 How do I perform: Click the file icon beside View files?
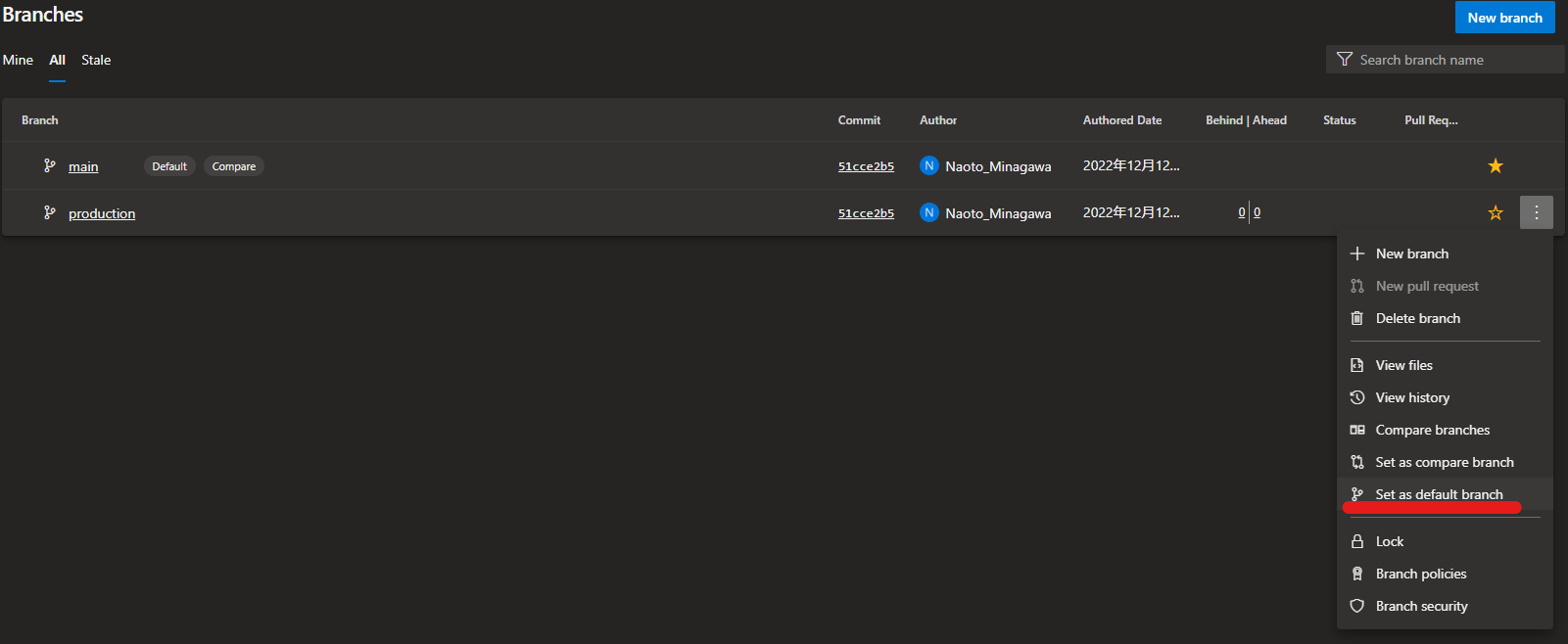[1357, 365]
